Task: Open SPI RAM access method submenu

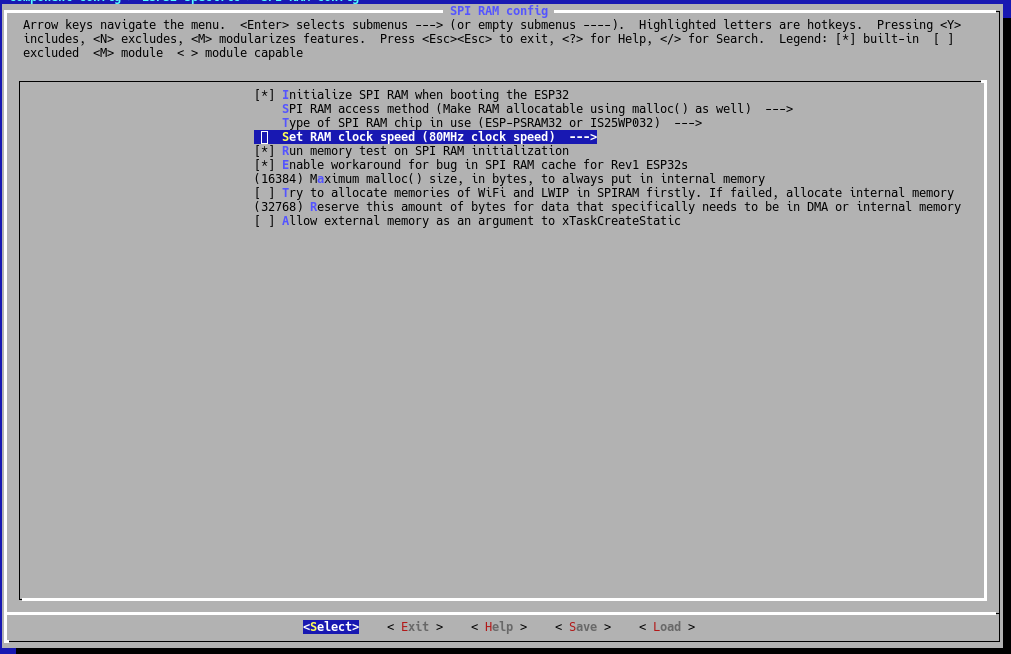Action: (537, 109)
